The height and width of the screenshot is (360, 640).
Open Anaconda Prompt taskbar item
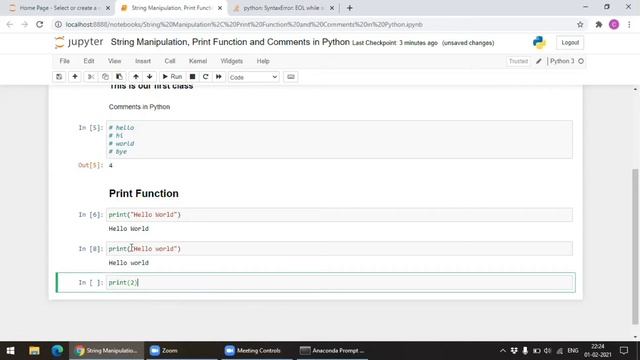[x=332, y=351]
